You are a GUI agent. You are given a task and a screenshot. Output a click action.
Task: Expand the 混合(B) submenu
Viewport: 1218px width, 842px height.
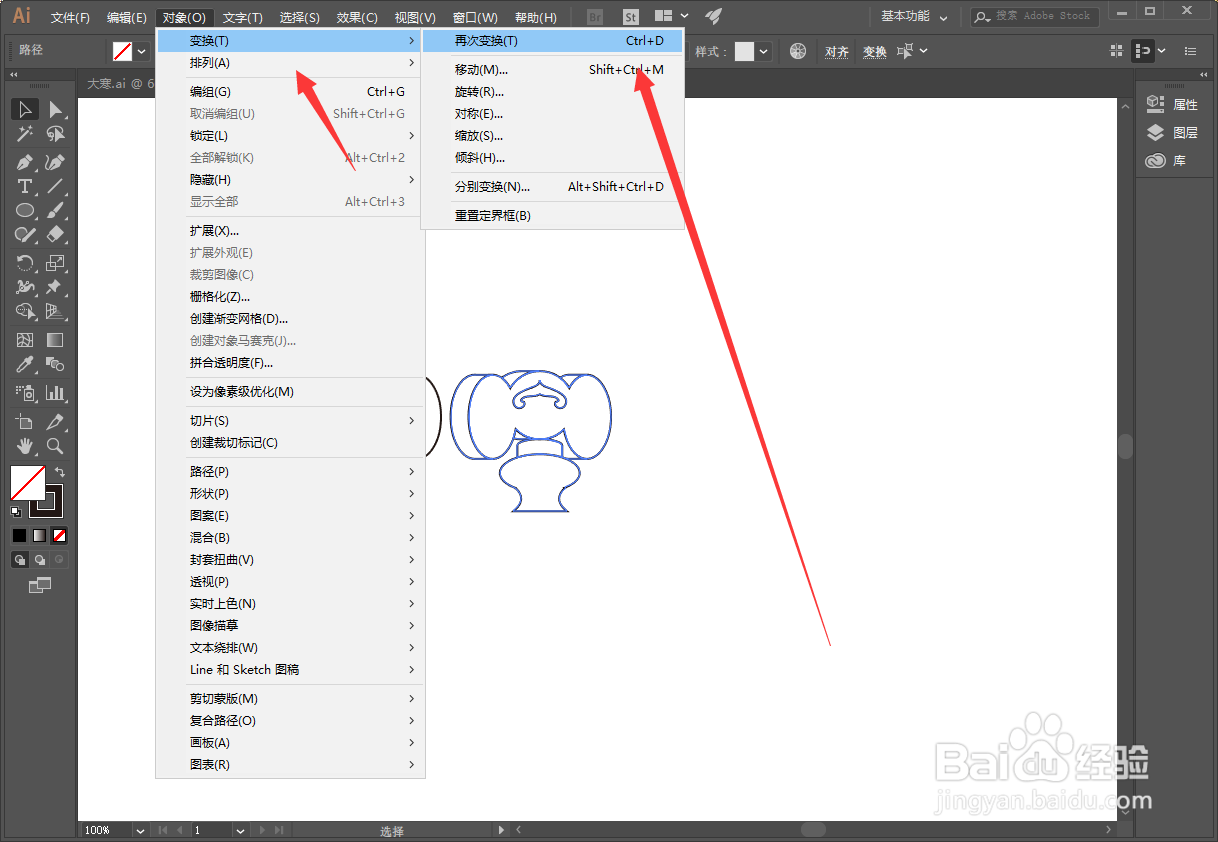(x=290, y=537)
